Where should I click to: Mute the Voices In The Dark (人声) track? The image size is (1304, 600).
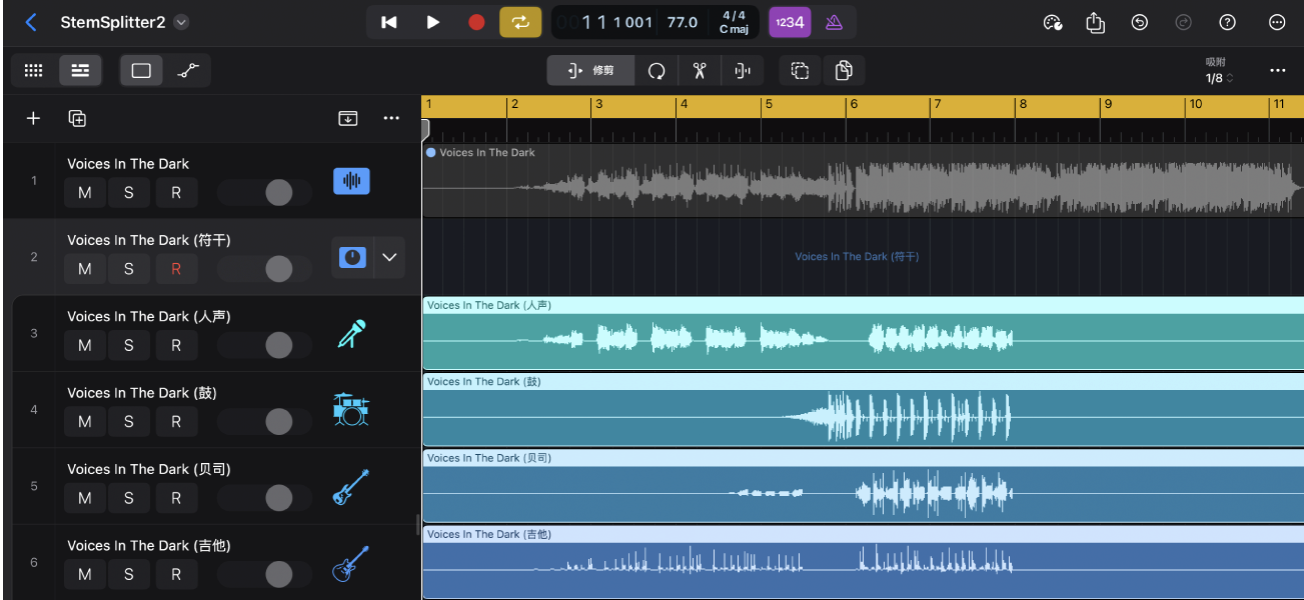coord(85,345)
